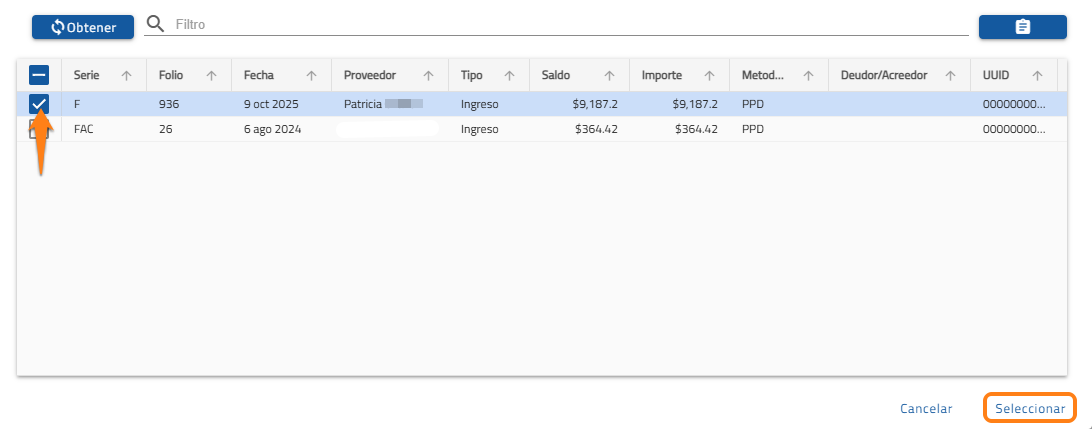Sort by Saldo column arrow
1092x429 pixels.
pos(608,76)
